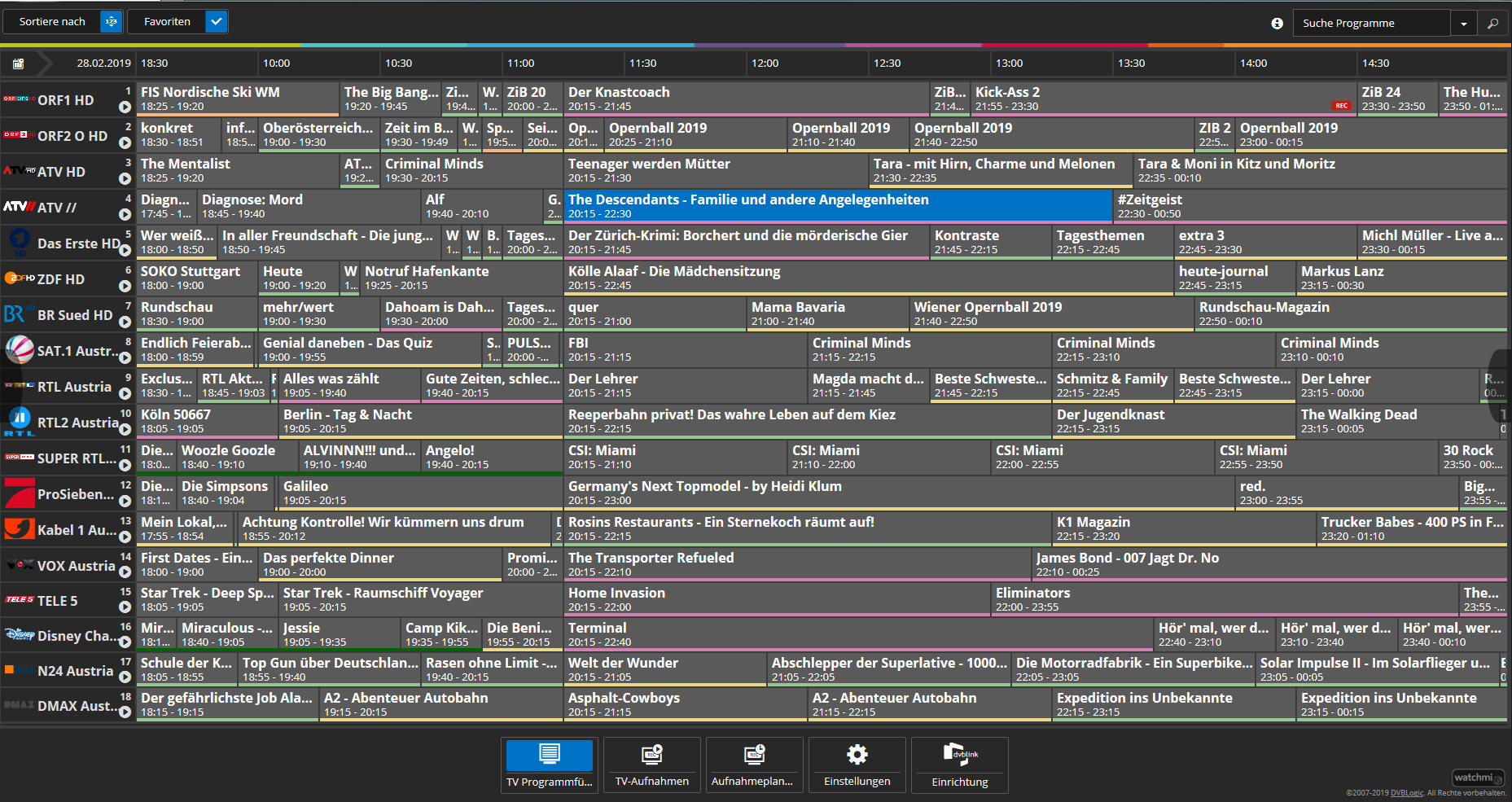The height and width of the screenshot is (802, 1512).
Task: Select The Transporter Refueled on VOX
Action: coord(797,564)
